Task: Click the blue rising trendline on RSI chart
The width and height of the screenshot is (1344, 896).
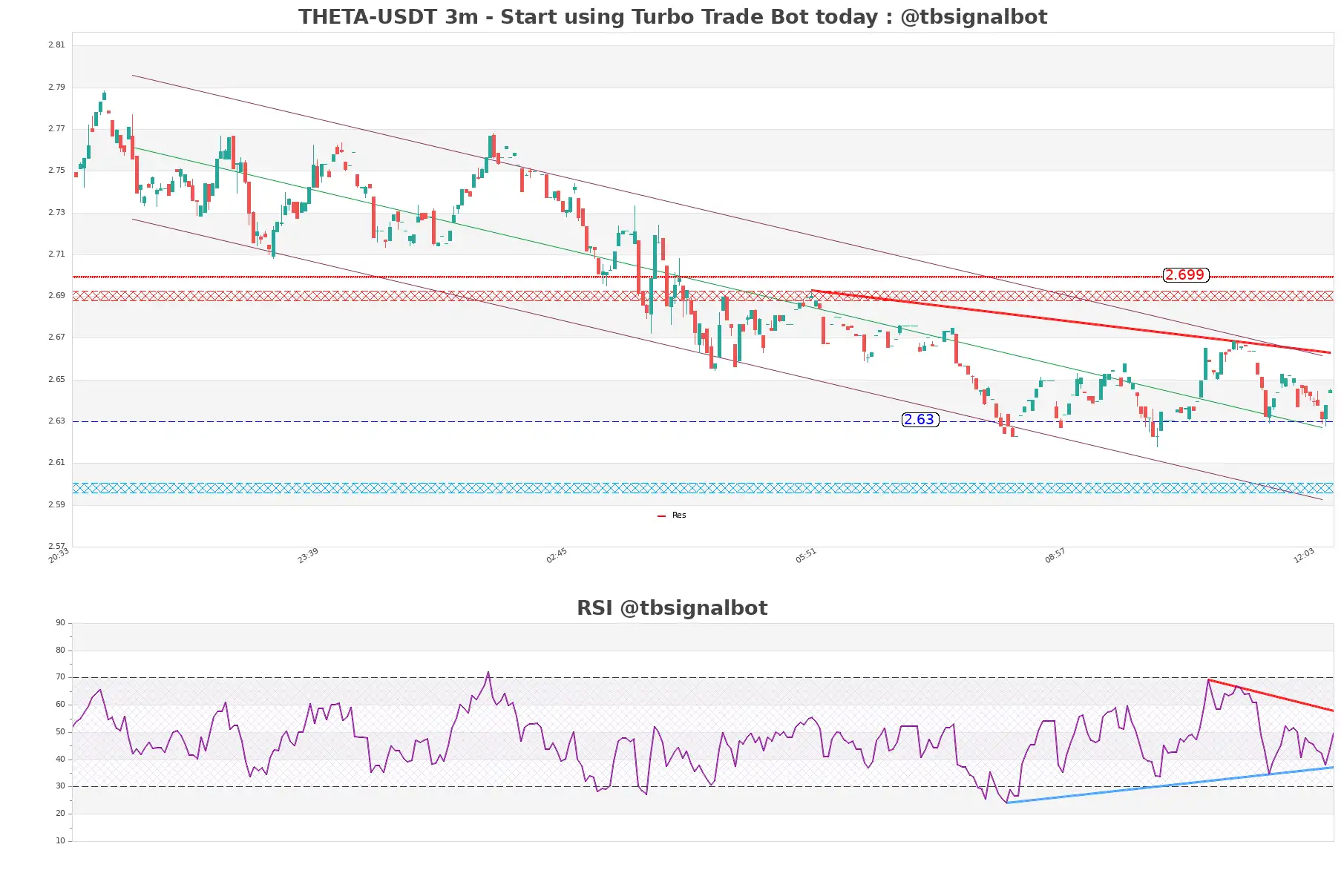Action: click(1170, 785)
